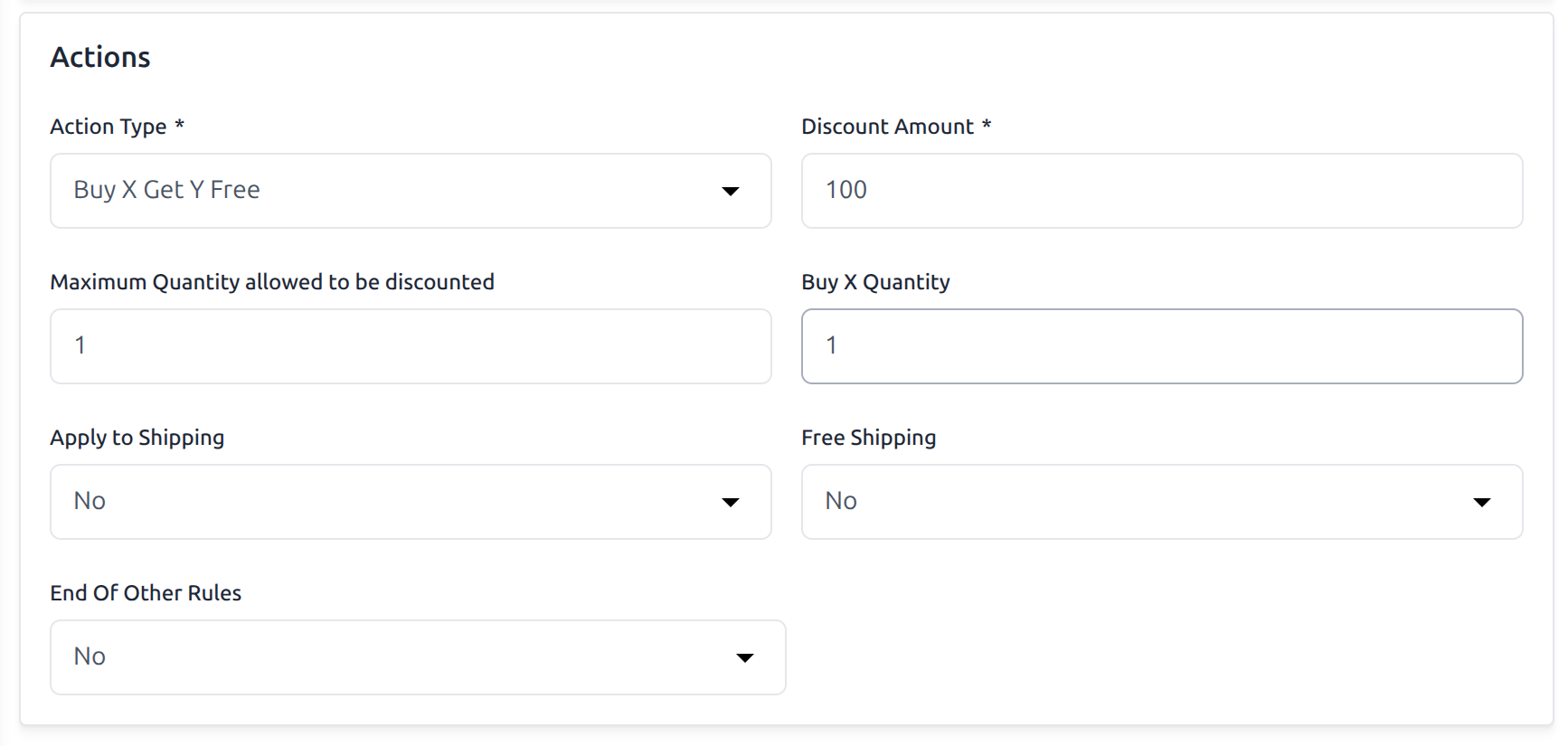Click the Apply to Shipping caret arrow
The width and height of the screenshot is (1568, 746).
tap(731, 502)
